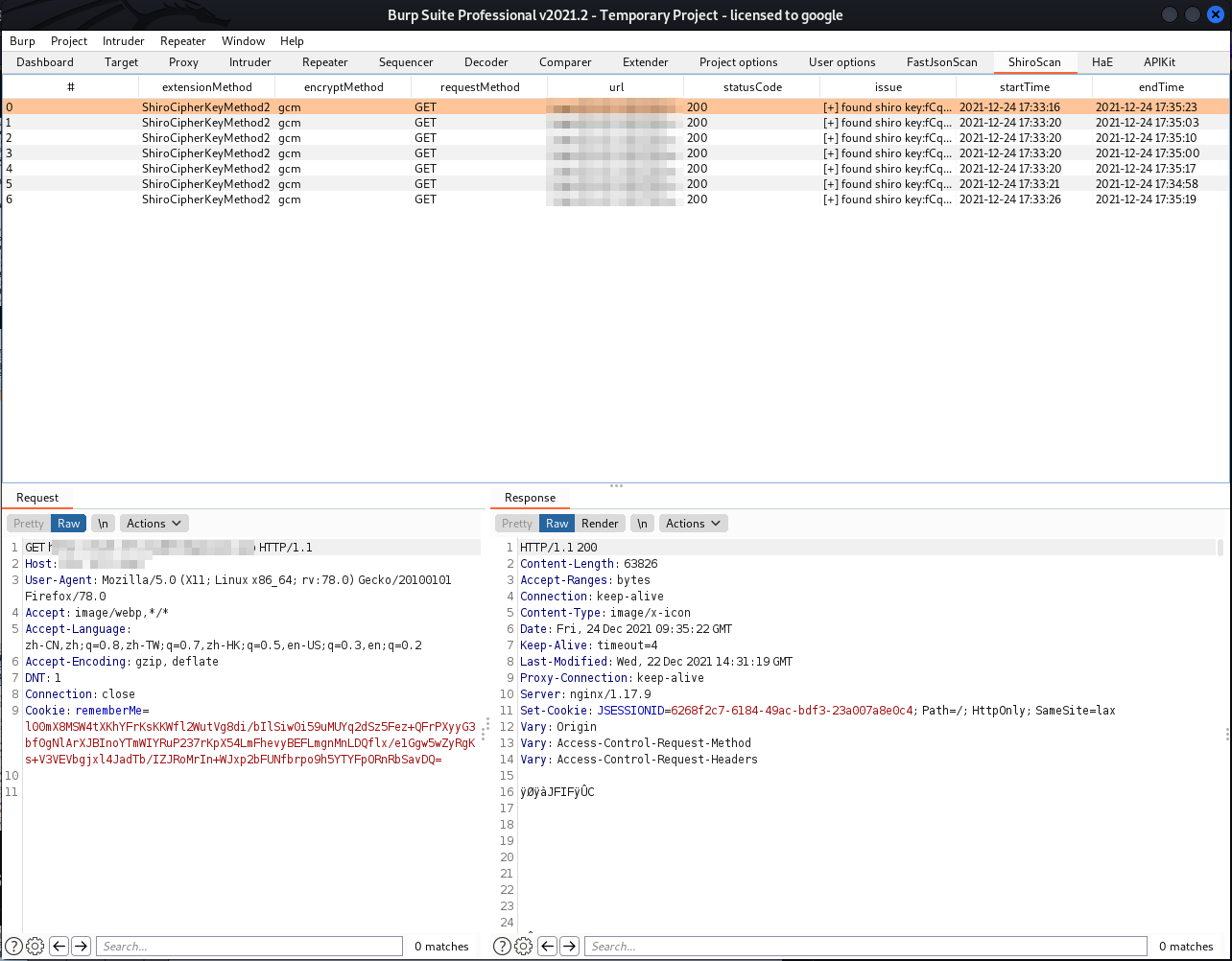Toggle \n non-printable chars in Request
Image resolution: width=1232 pixels, height=961 pixels.
click(x=103, y=523)
